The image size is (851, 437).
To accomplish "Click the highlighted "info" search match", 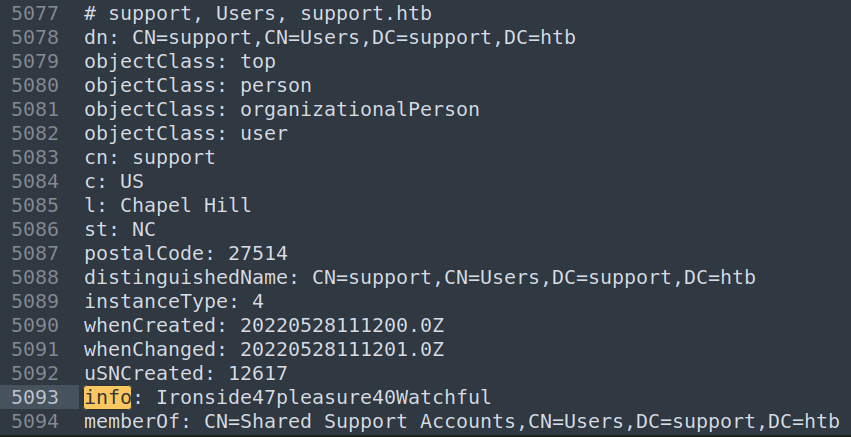I will point(107,397).
